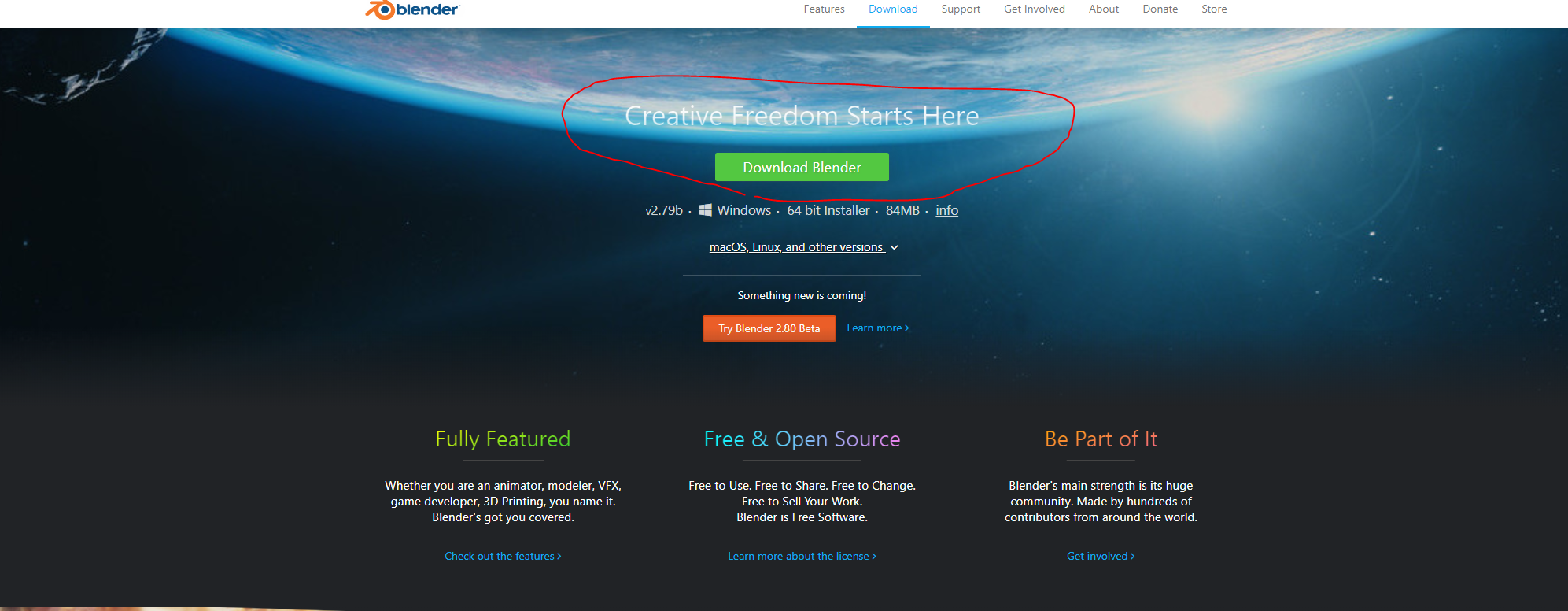Open Learn more about the license link

pos(802,556)
